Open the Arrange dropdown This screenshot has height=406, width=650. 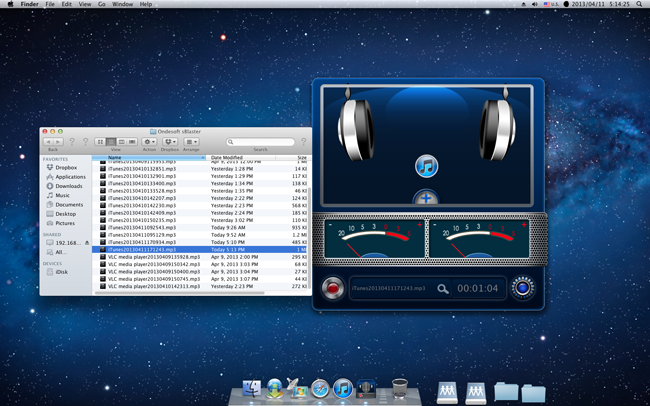coord(191,142)
